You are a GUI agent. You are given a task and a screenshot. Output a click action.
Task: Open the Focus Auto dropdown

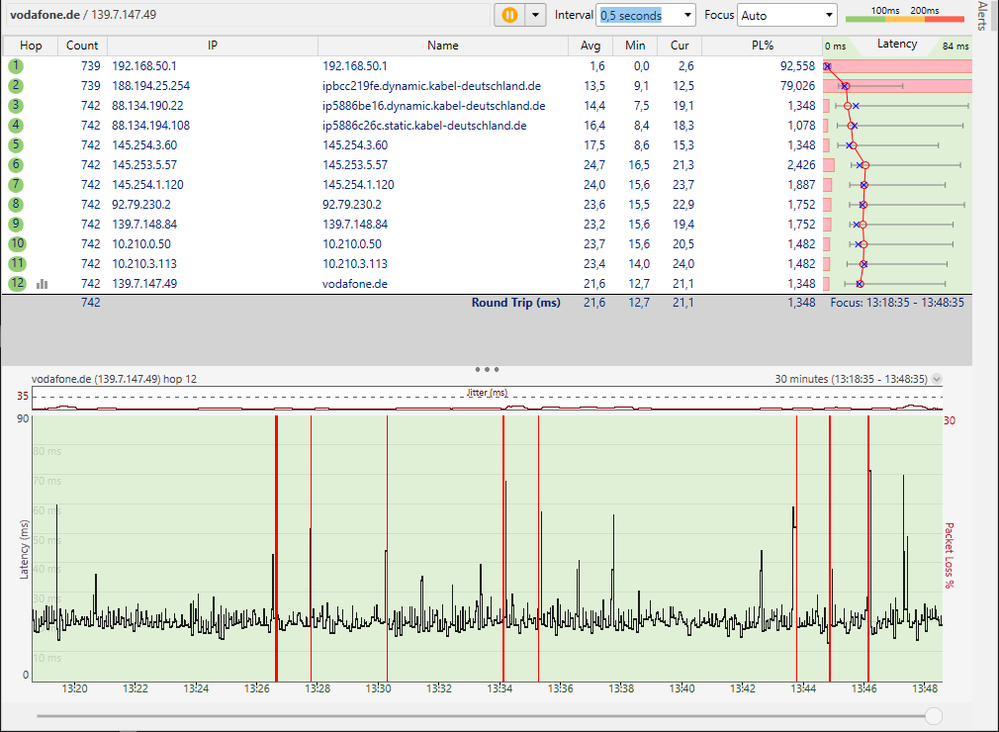click(x=786, y=15)
